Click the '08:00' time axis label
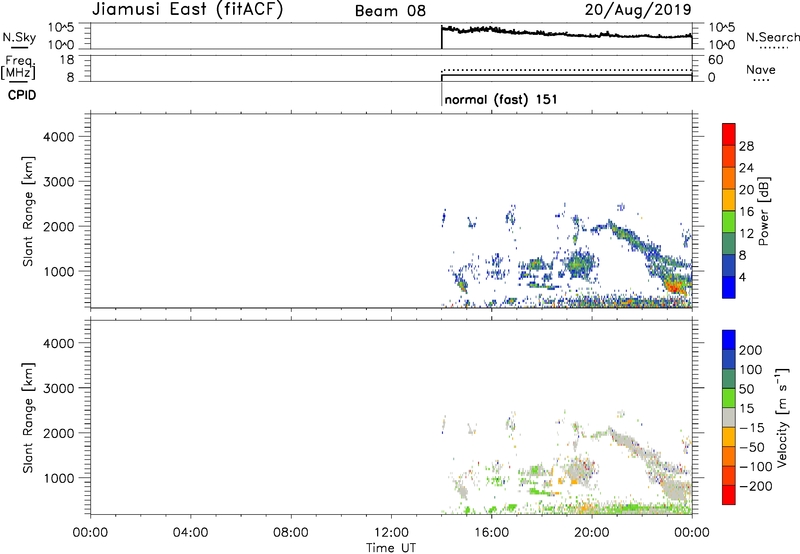 pos(291,533)
